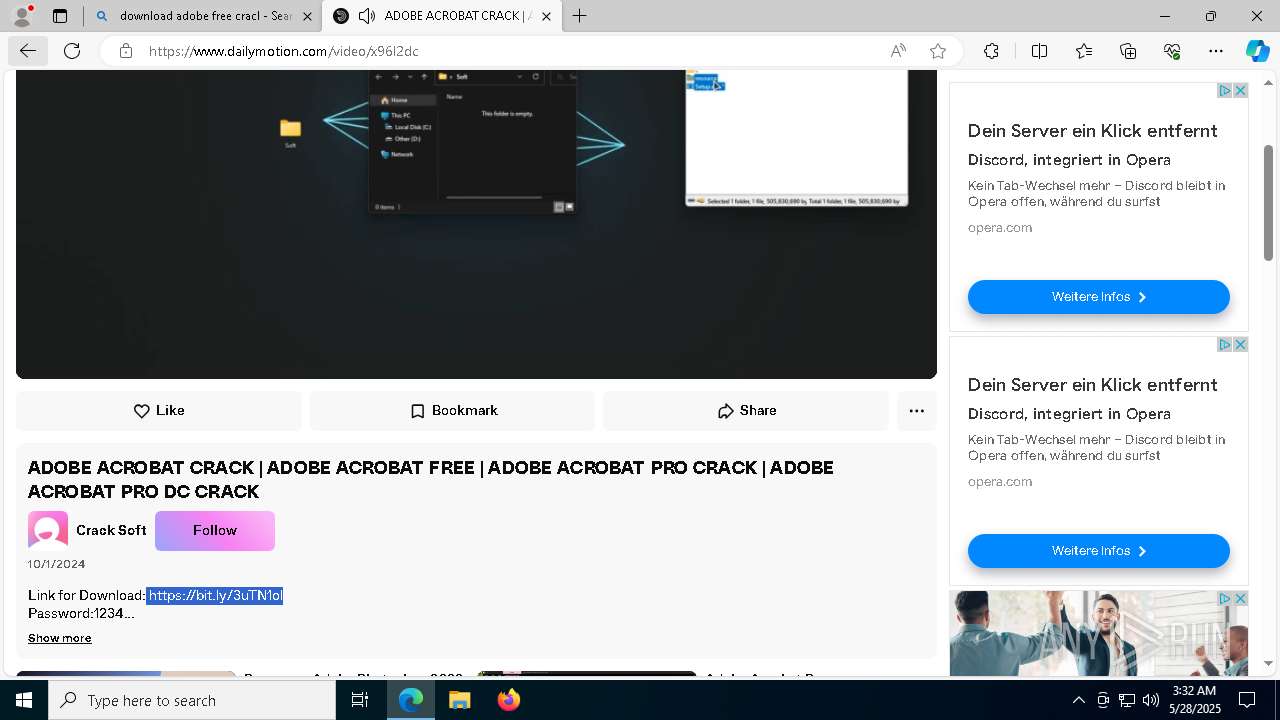Screen dimensions: 1280x720
Task: Click the first Weitere Infos ad button
Action: pyautogui.click(x=1098, y=297)
